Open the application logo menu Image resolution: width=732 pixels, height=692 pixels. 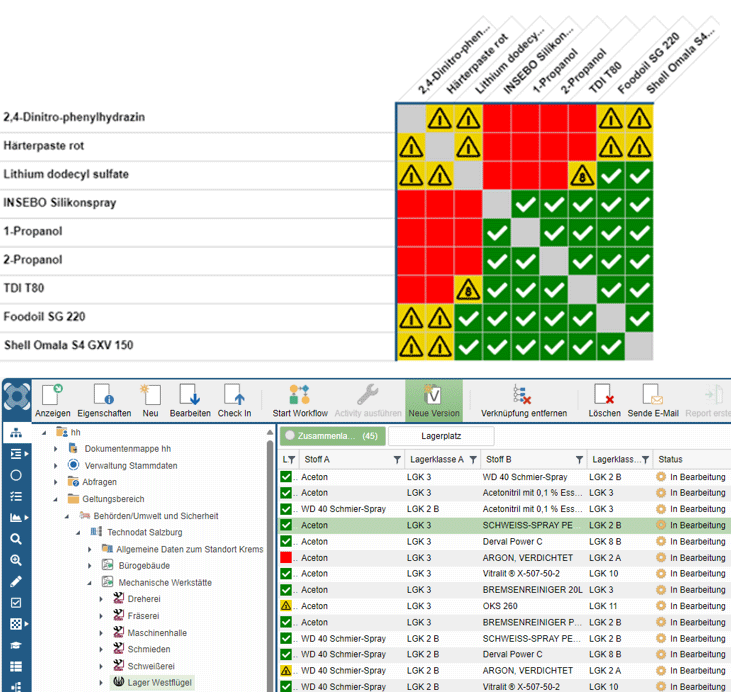click(x=17, y=397)
